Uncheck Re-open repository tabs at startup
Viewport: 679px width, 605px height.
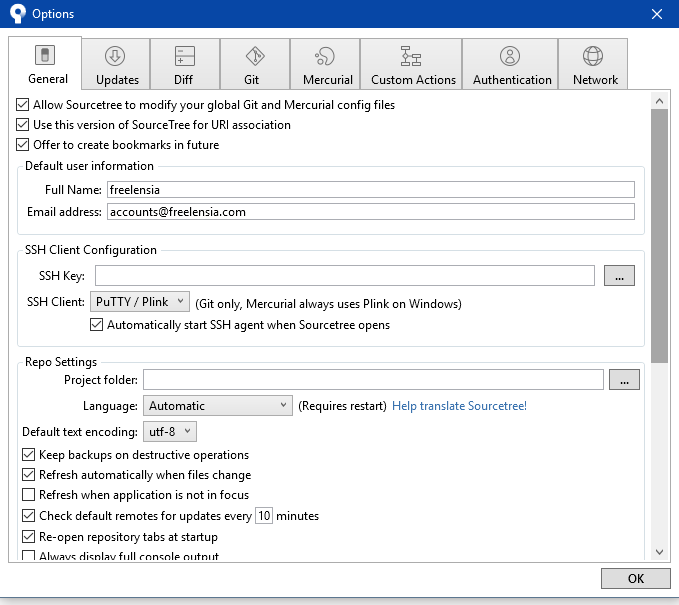click(x=29, y=537)
